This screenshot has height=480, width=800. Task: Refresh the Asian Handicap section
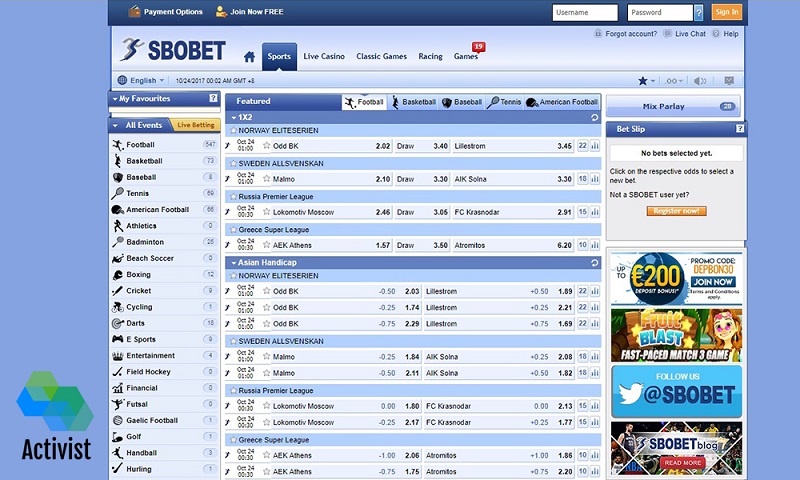594,263
